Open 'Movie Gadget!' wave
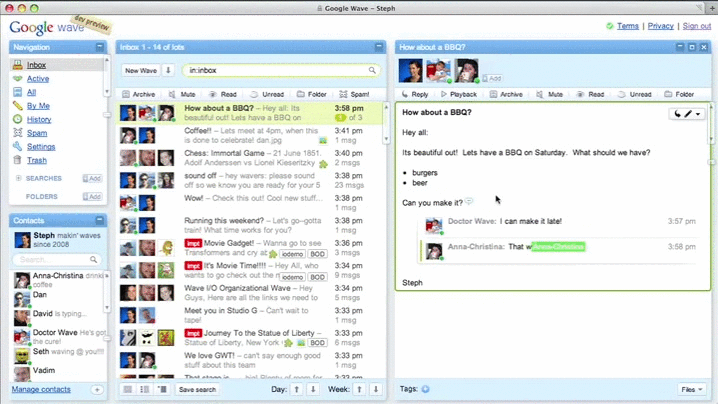 (251, 248)
